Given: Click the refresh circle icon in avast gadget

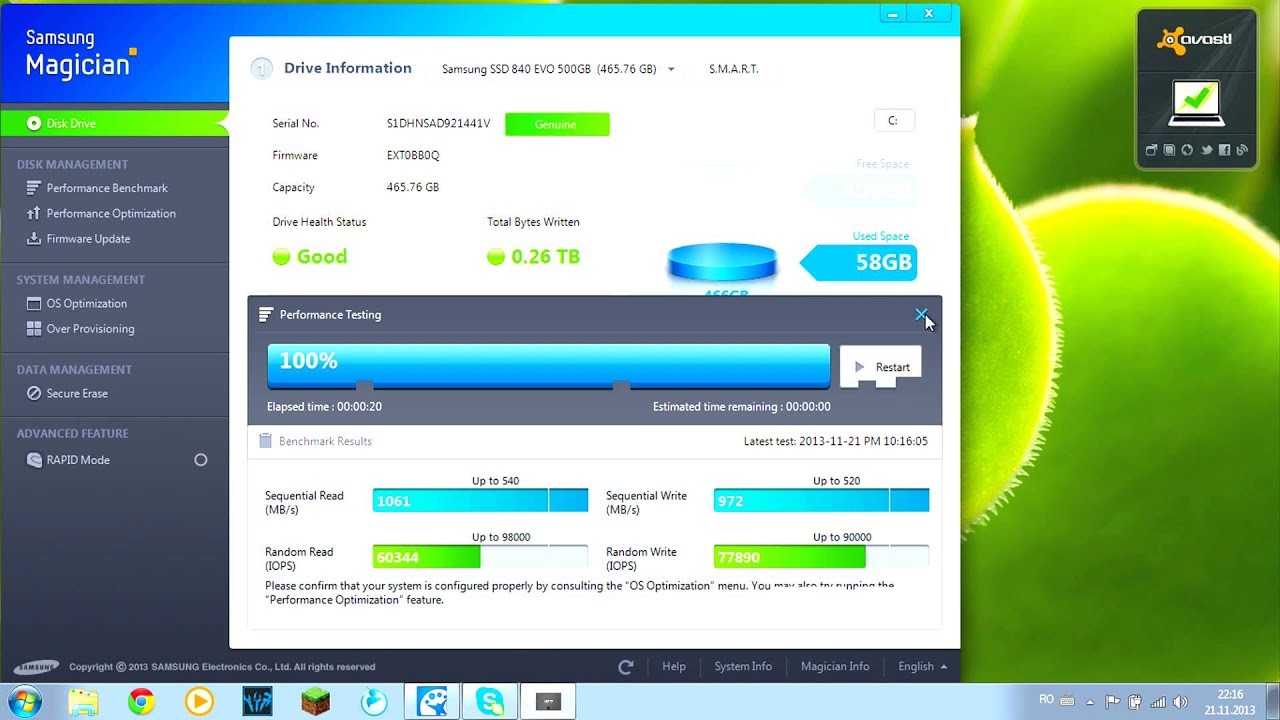Looking at the screenshot, I should (x=1187, y=150).
